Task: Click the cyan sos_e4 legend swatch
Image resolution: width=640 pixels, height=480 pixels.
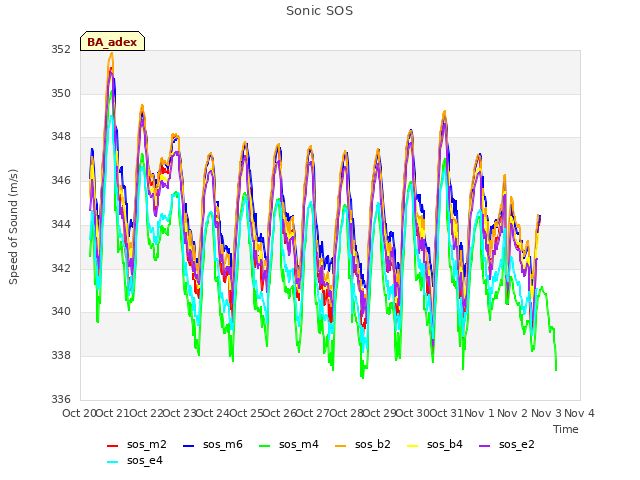Action: pos(112,462)
